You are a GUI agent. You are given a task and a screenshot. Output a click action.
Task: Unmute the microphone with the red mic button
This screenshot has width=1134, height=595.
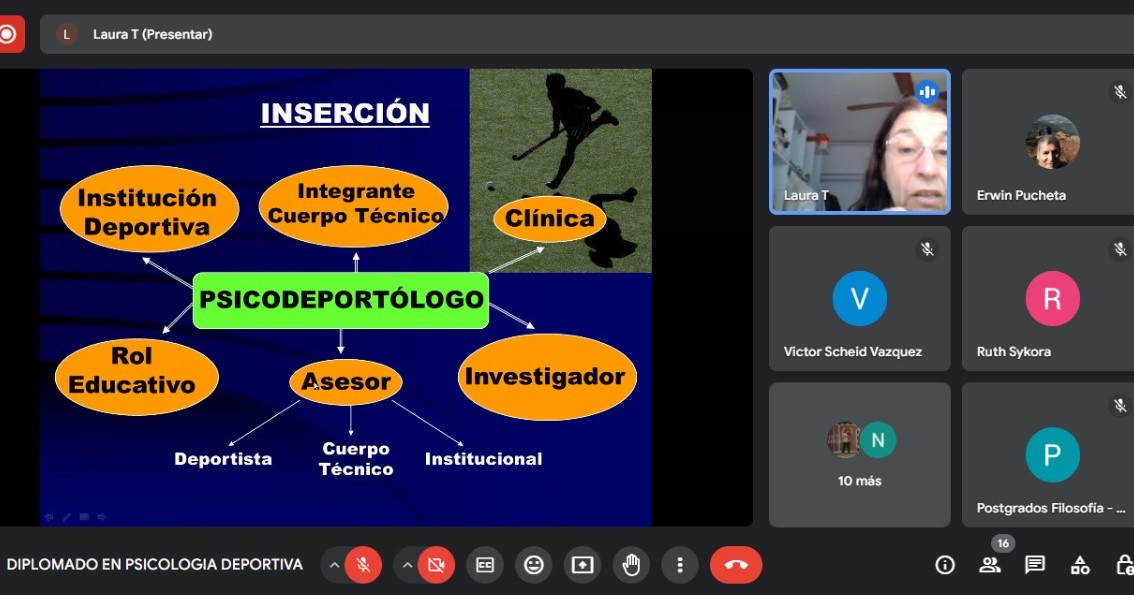pyautogui.click(x=363, y=565)
